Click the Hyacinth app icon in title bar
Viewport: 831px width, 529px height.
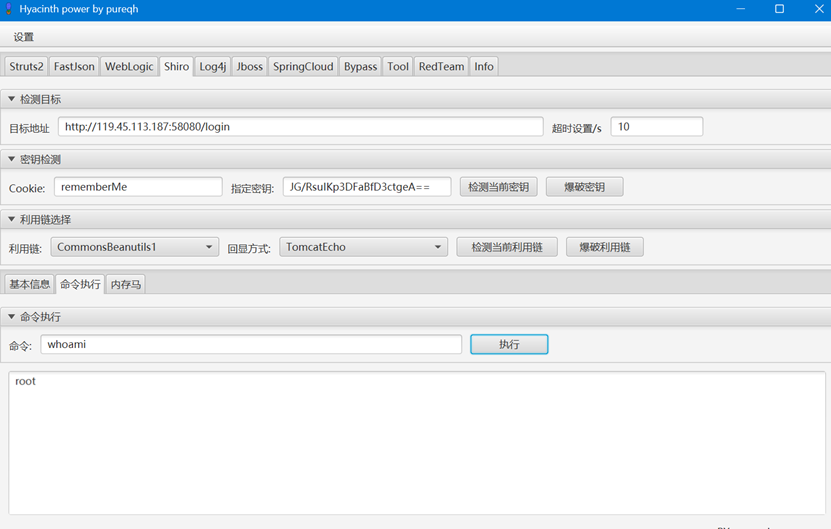[8, 8]
